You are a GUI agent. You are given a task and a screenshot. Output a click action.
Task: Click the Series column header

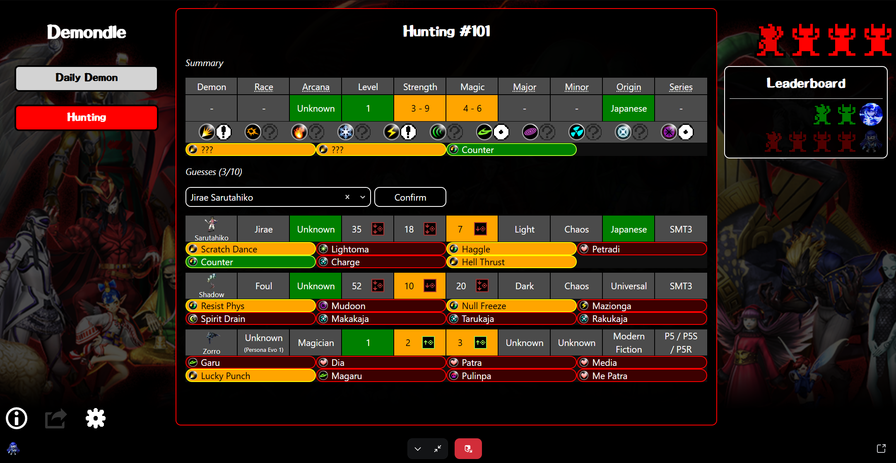point(681,87)
